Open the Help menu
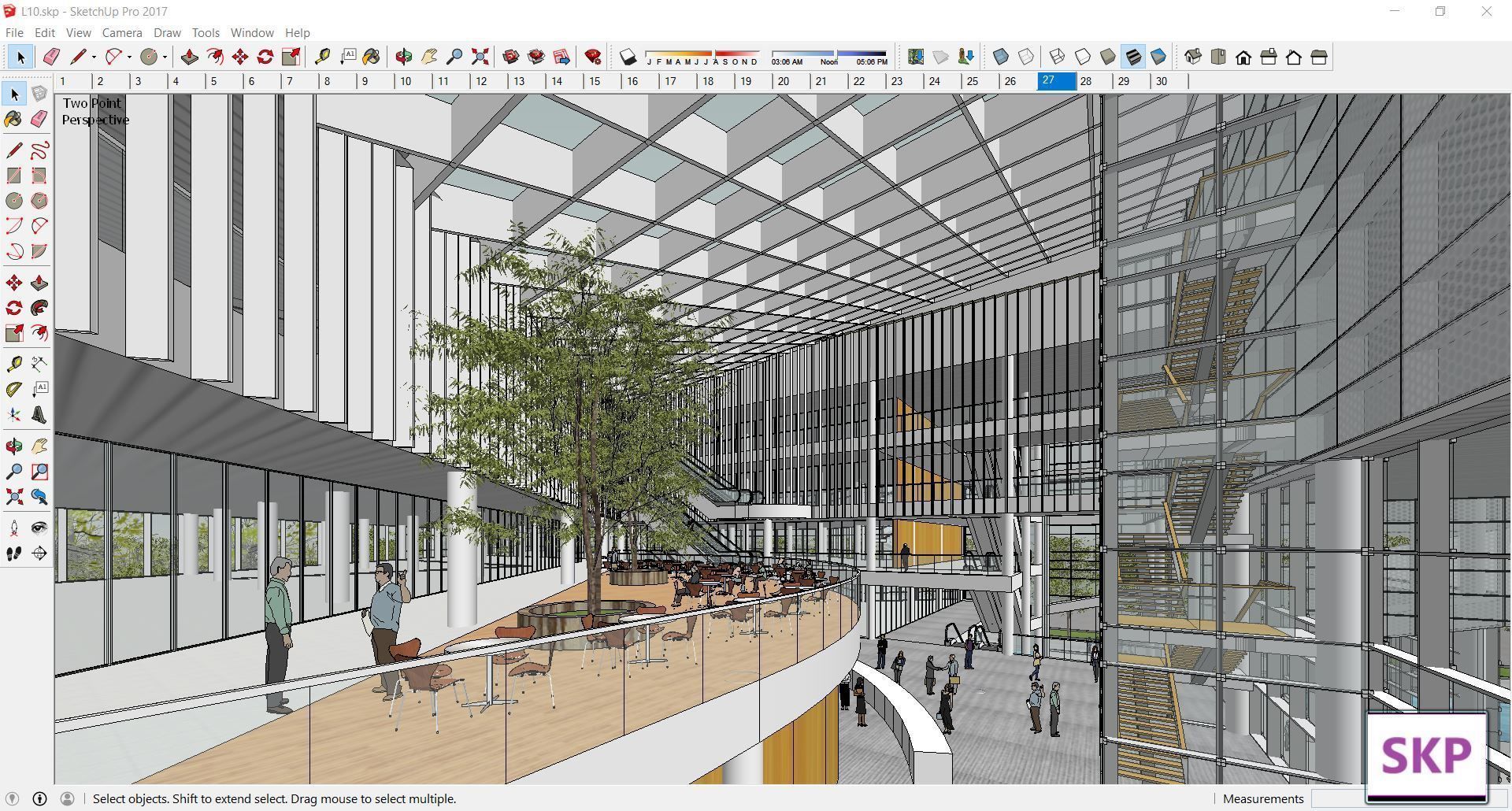 click(297, 32)
